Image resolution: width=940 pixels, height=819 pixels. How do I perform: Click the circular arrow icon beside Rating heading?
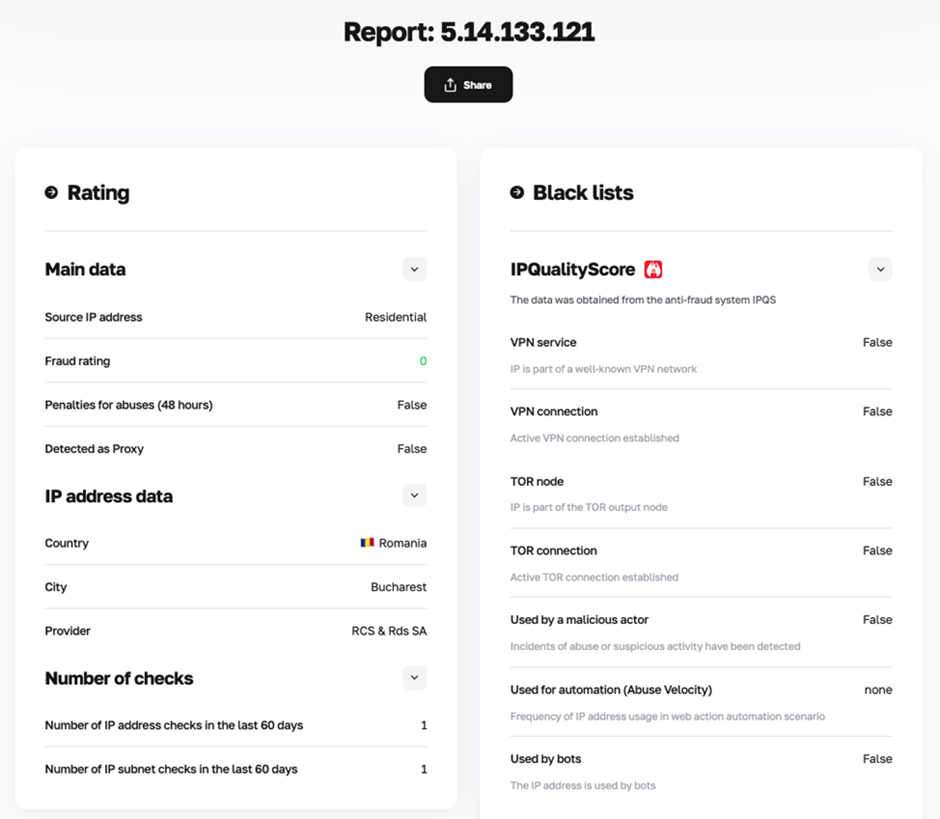coord(52,193)
